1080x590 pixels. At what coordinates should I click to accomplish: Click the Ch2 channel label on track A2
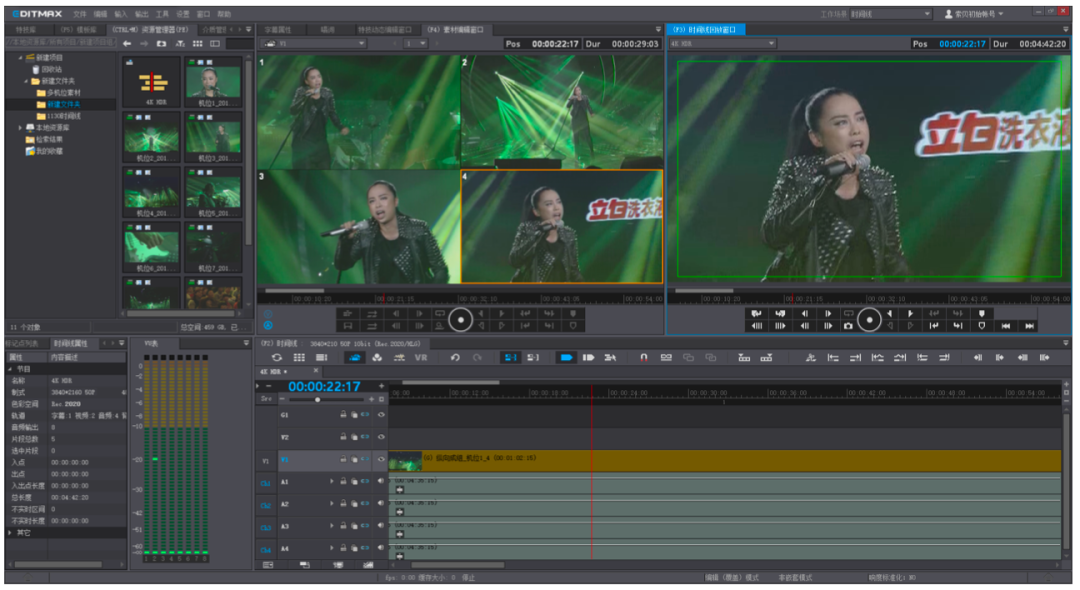266,505
